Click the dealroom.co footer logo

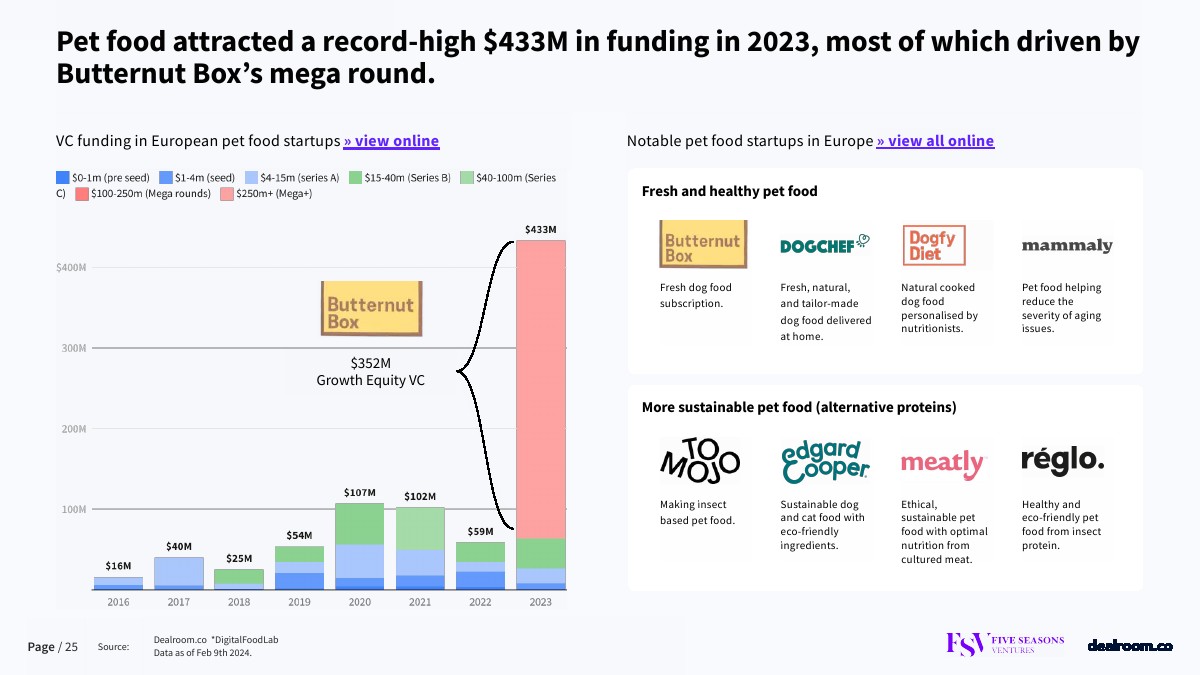tap(1129, 646)
